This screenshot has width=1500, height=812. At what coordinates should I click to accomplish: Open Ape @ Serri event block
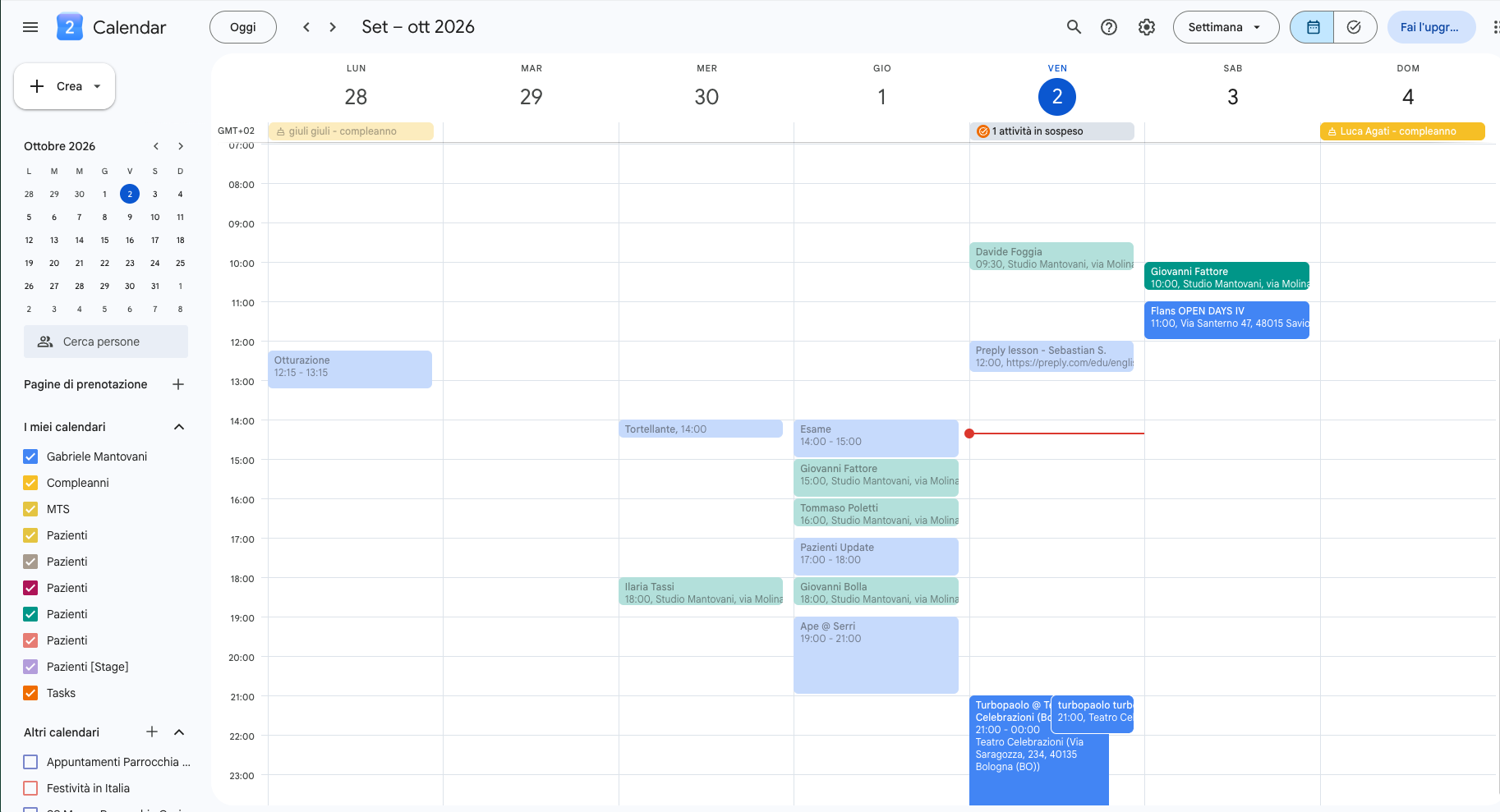coord(876,655)
